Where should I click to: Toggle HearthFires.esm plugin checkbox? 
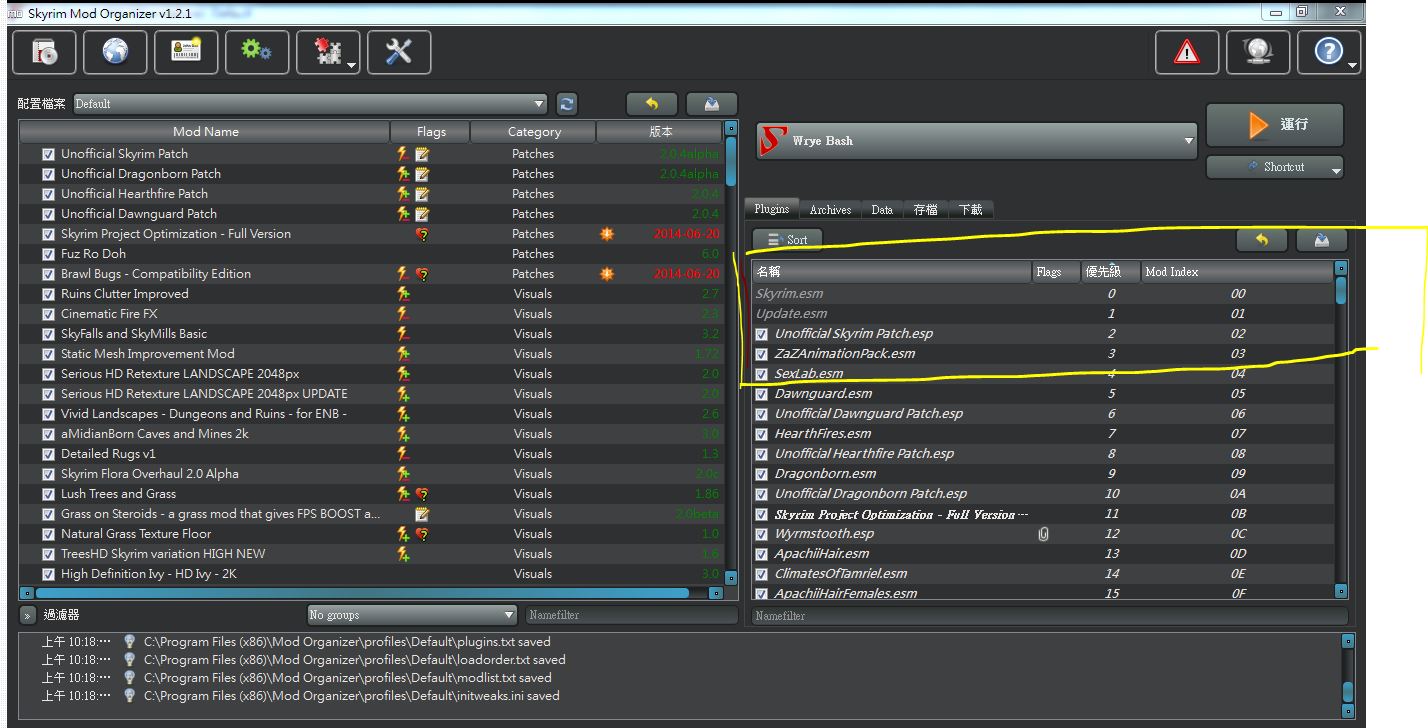coord(762,434)
